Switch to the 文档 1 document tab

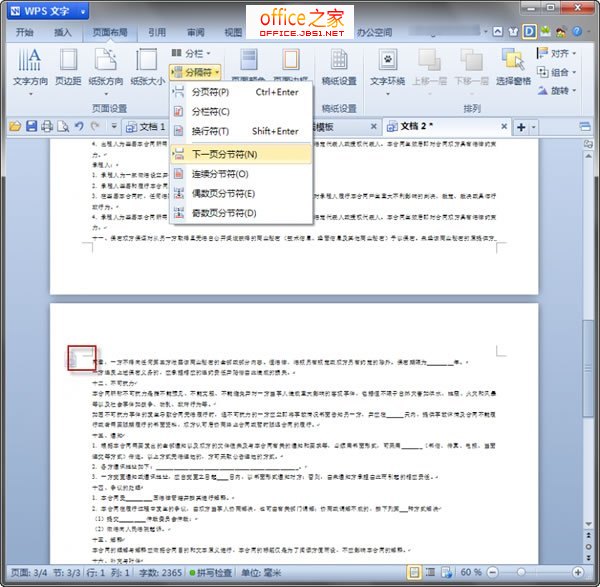145,127
